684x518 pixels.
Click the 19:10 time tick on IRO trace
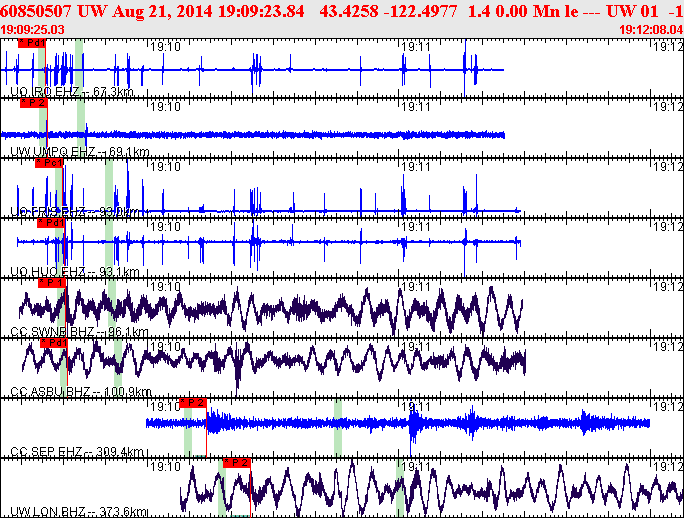pyautogui.click(x=164, y=46)
